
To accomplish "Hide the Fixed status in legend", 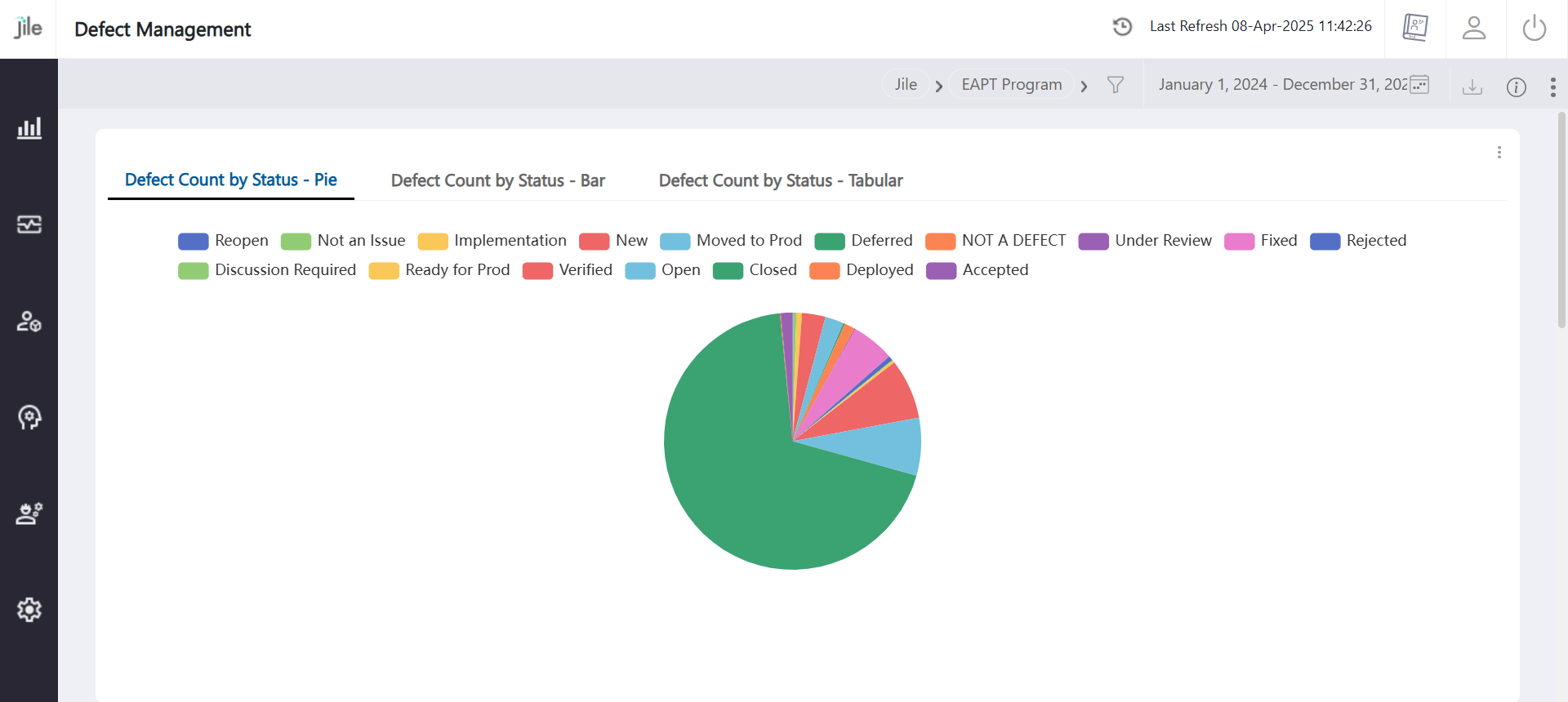I will click(1260, 241).
